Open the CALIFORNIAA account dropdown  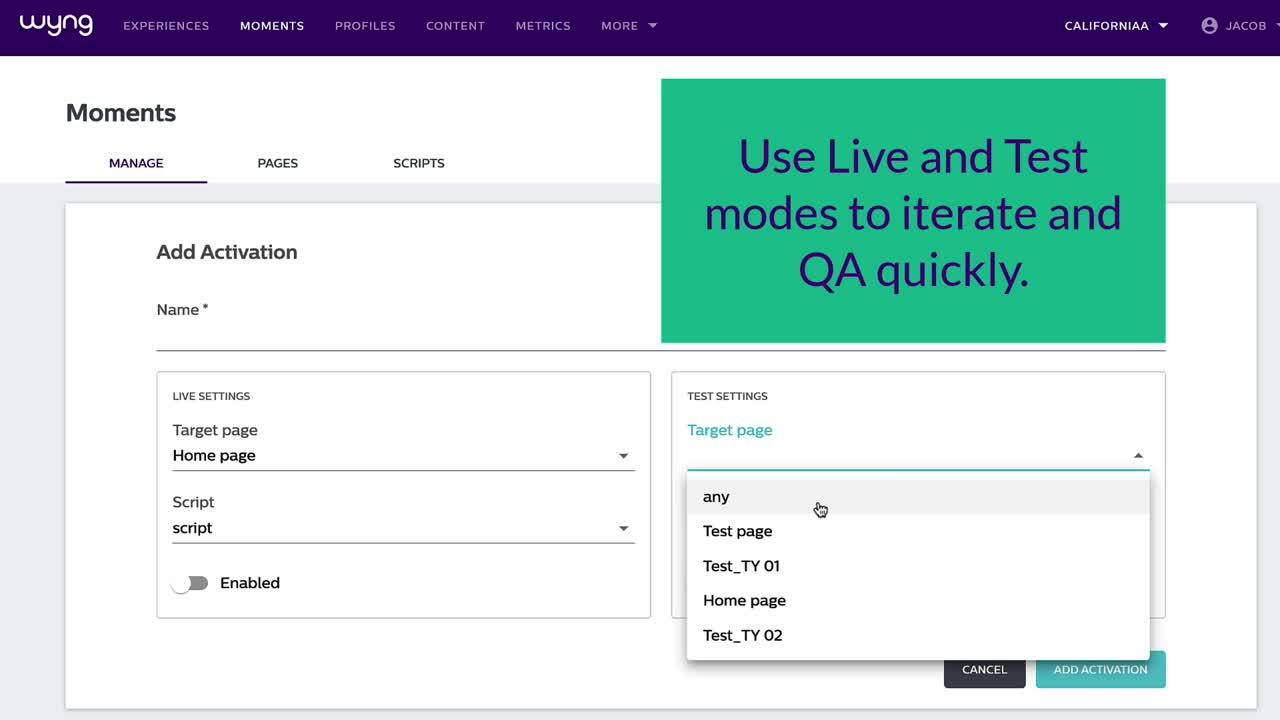click(x=1116, y=26)
